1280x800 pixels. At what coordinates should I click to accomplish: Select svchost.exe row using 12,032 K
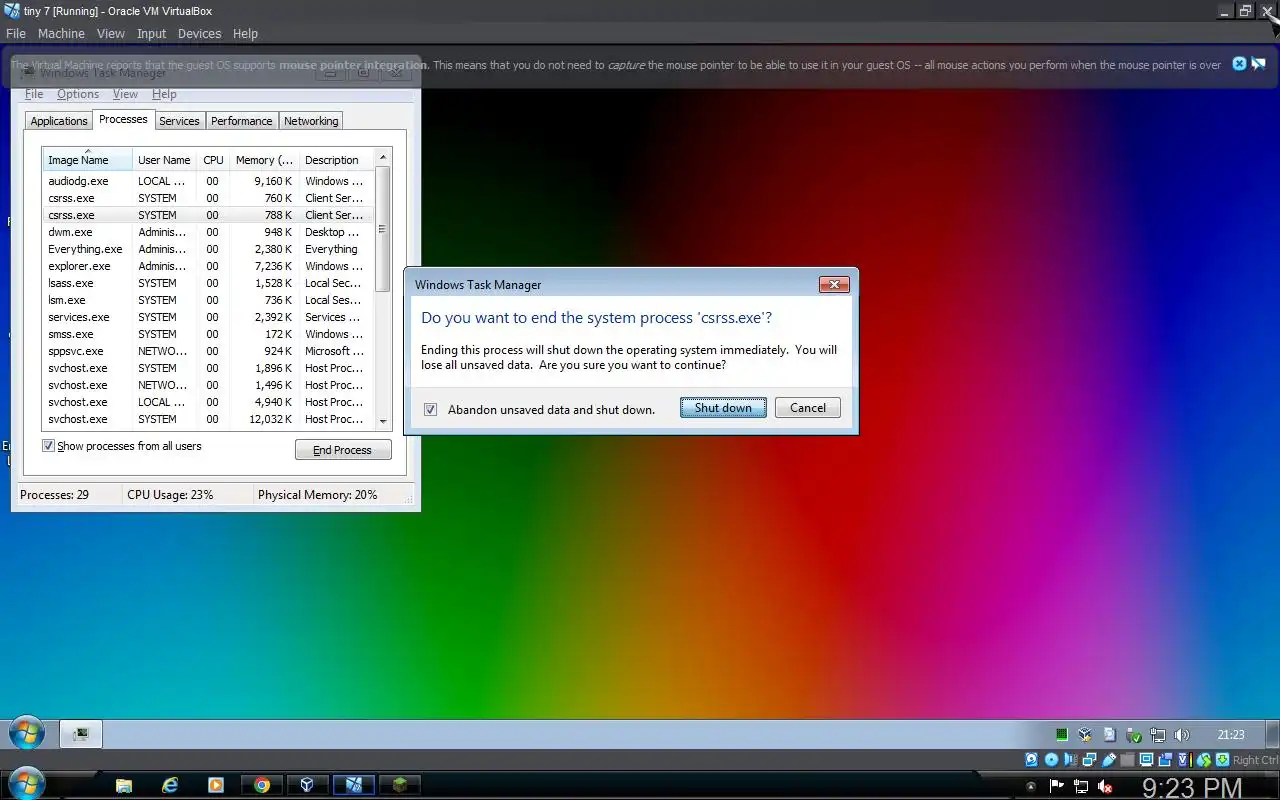click(x=207, y=419)
